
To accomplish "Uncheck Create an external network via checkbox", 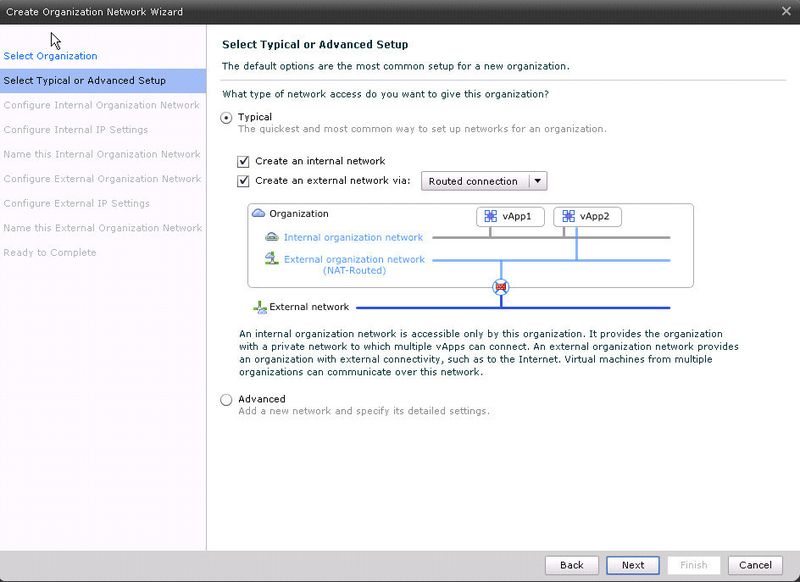I will 243,181.
